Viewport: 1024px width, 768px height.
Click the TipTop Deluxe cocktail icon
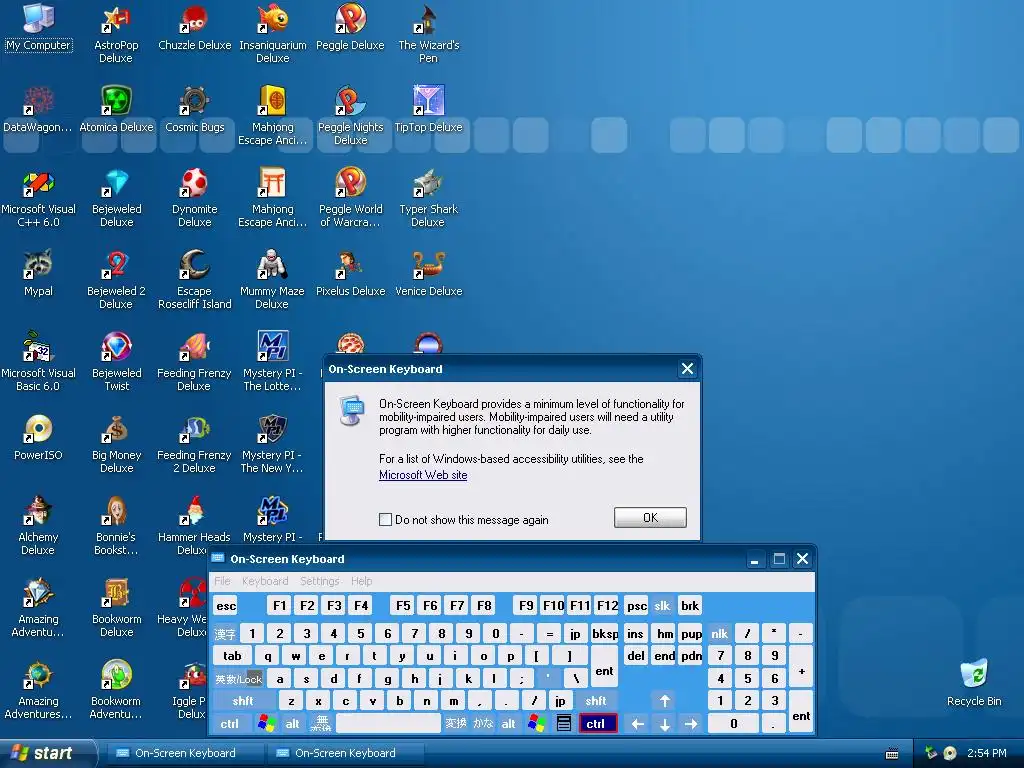(428, 108)
